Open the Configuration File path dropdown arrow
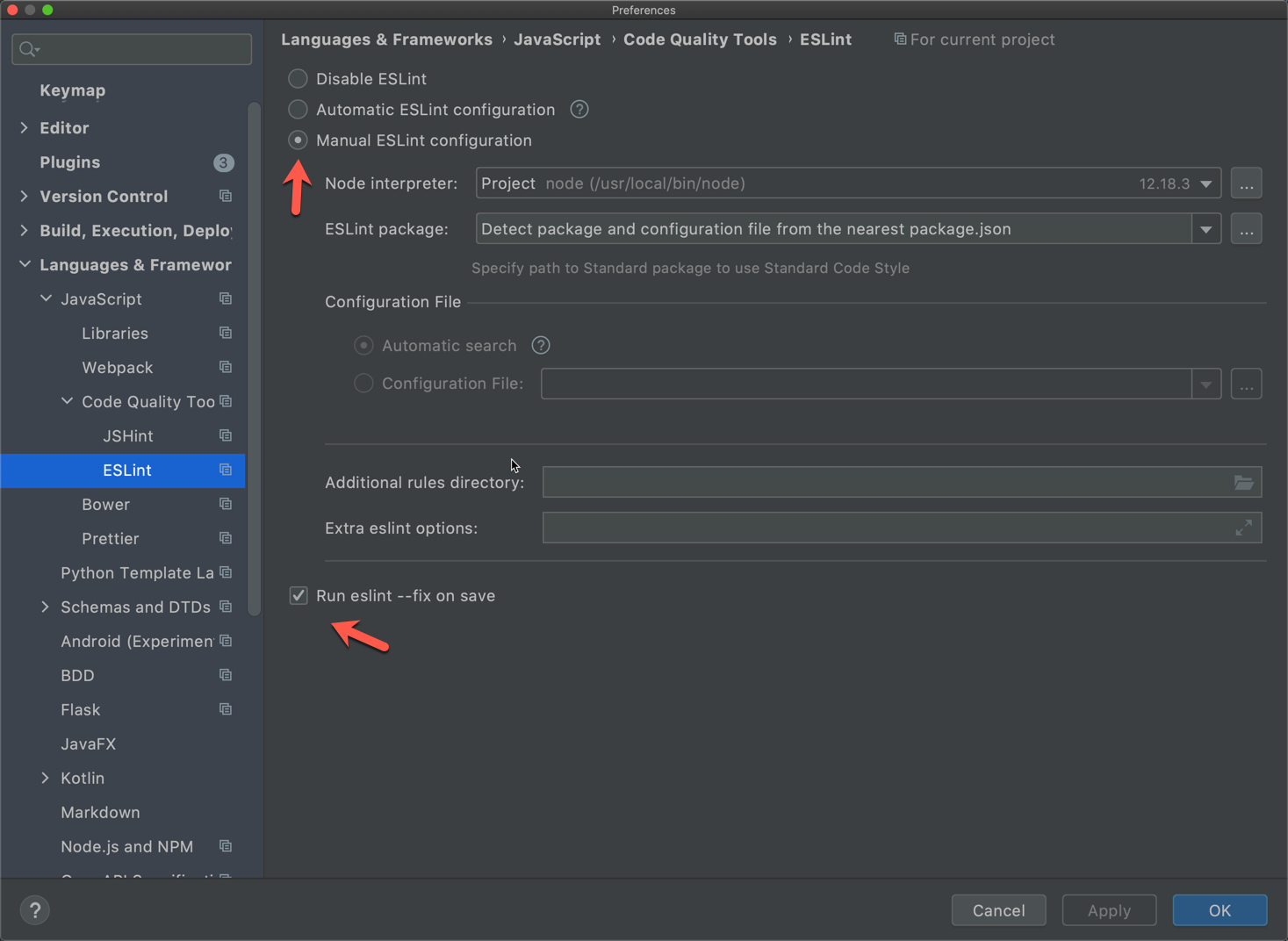The width and height of the screenshot is (1288, 941). 1206,384
